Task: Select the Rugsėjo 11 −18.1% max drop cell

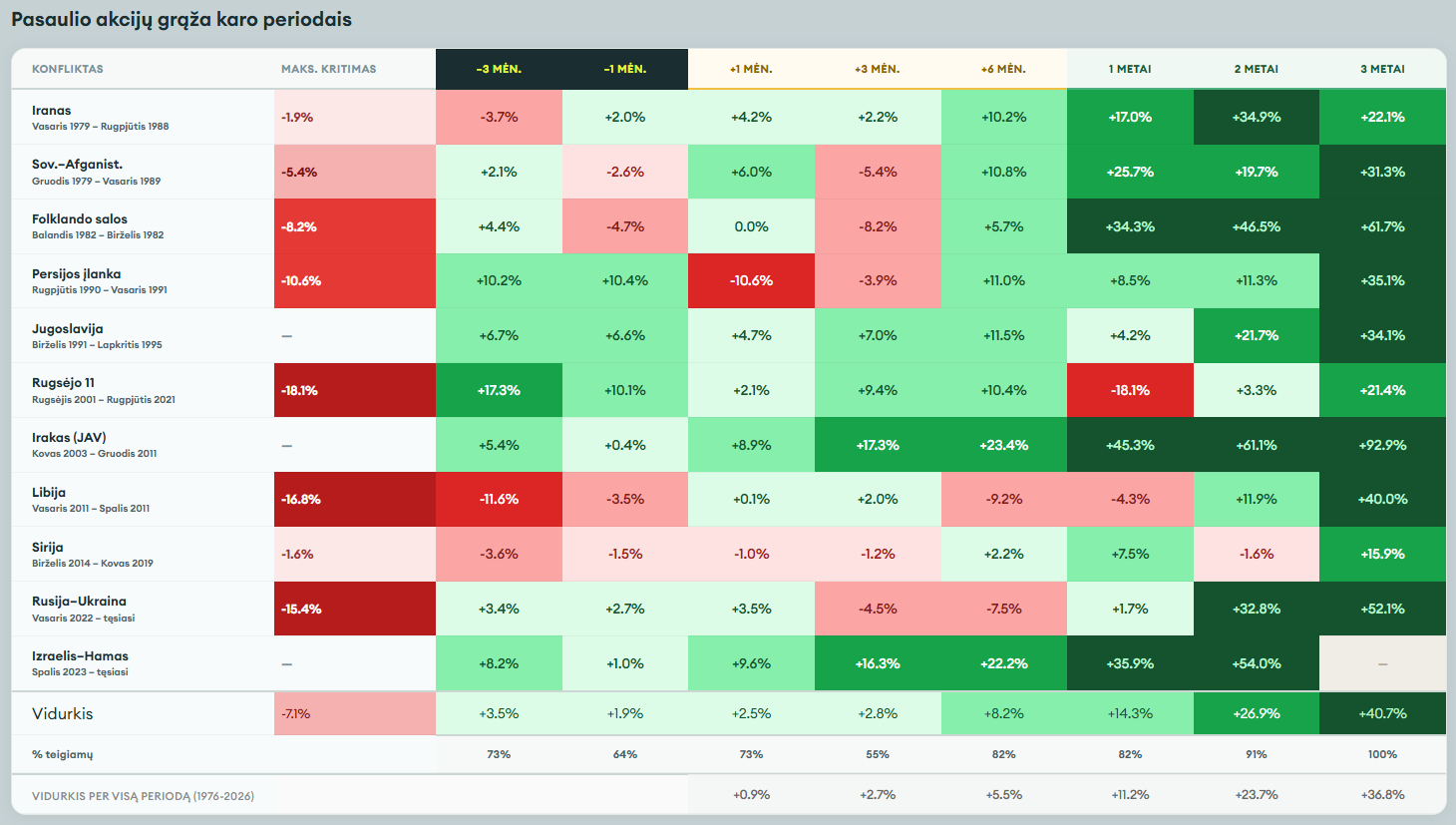Action: point(355,390)
